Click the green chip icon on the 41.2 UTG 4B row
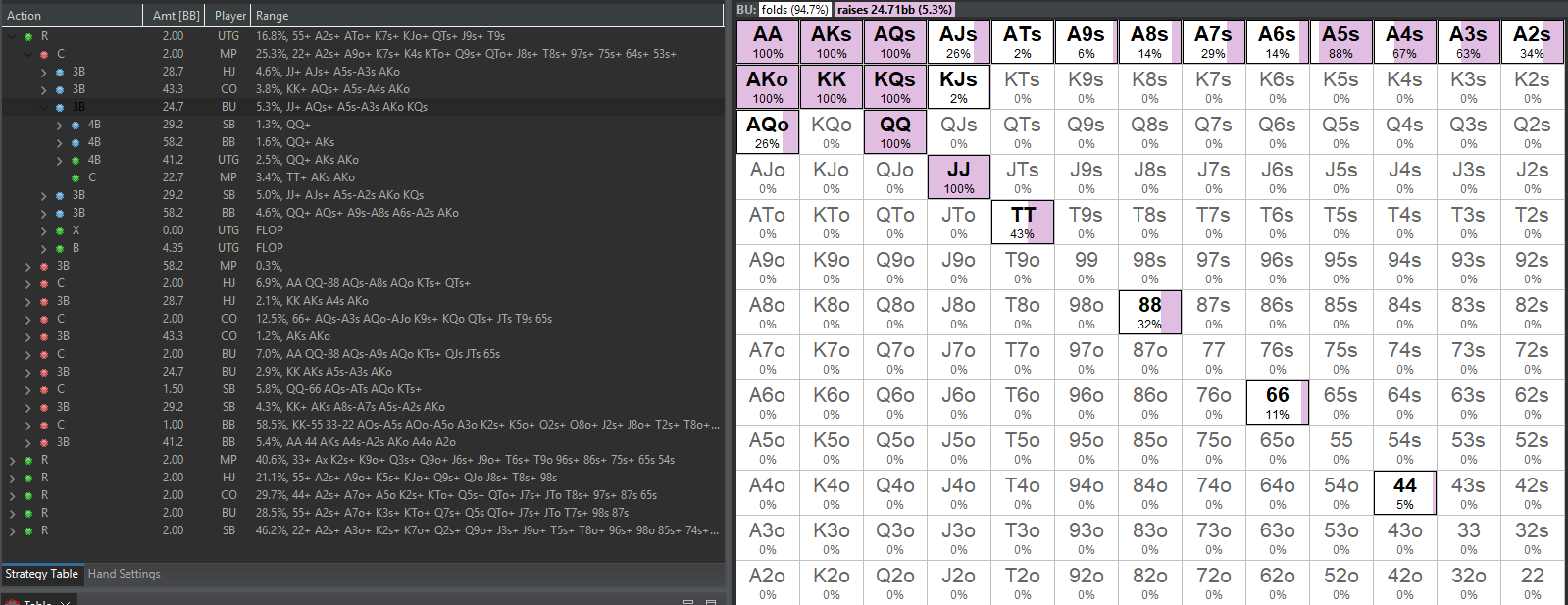 tap(76, 160)
